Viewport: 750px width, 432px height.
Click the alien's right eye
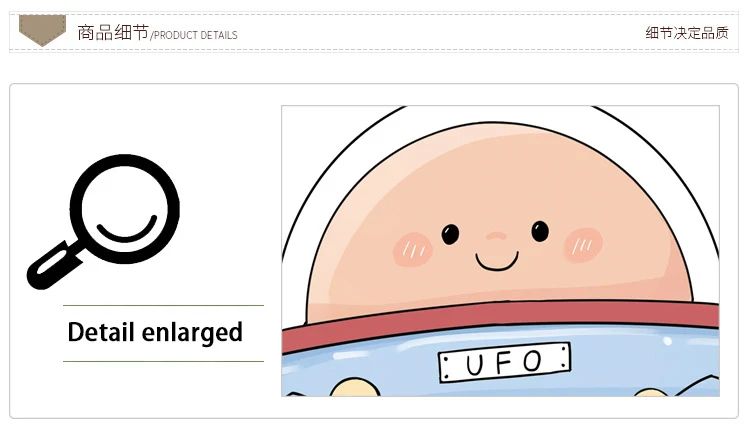(x=540, y=232)
